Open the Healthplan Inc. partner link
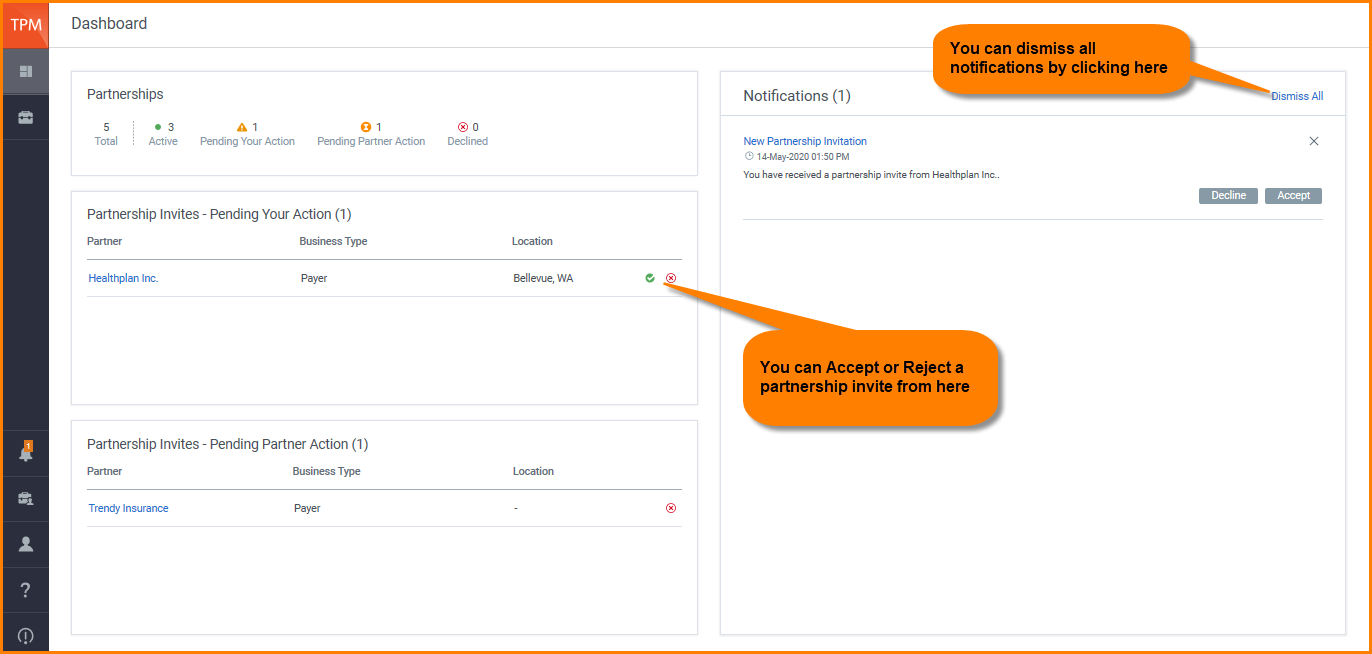The image size is (1372, 654). [x=123, y=278]
